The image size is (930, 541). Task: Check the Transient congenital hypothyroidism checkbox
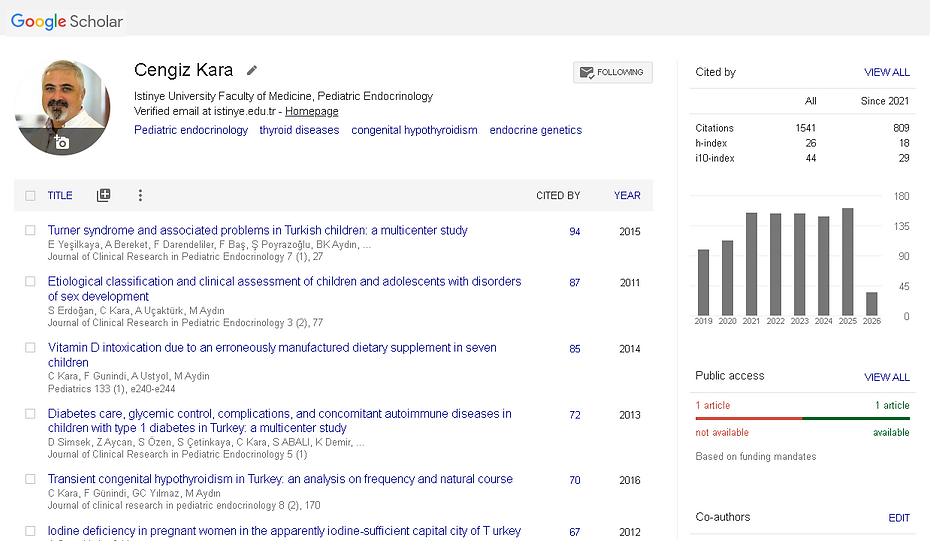coord(30,479)
